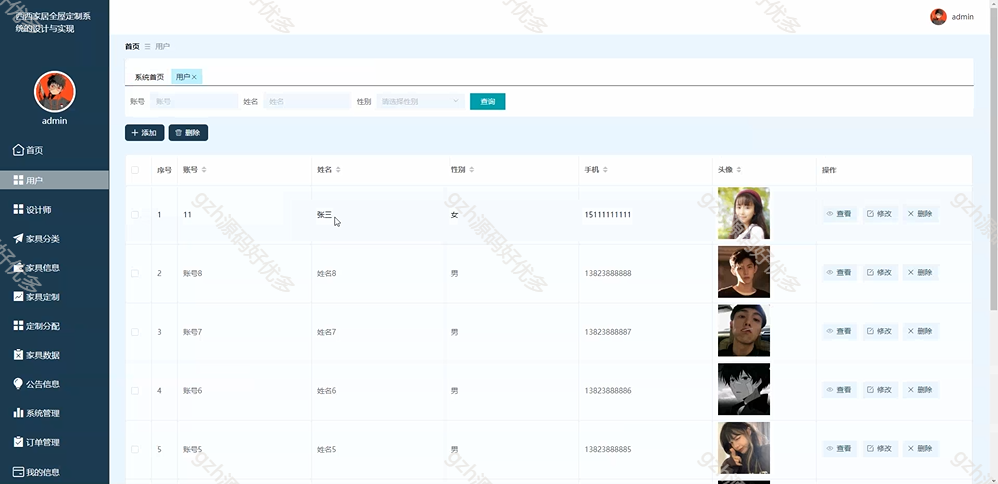Viewport: 998px width, 484px height.
Task: Open the 性别 selection dropdown
Action: click(x=420, y=101)
